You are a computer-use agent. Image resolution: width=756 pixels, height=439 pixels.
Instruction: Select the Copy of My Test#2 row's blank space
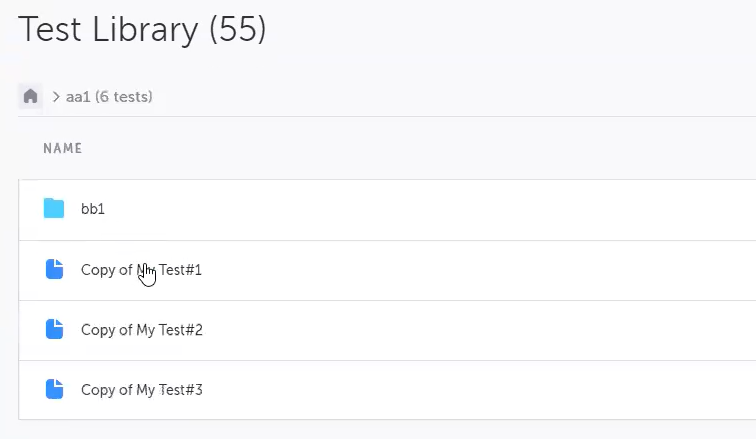click(x=450, y=330)
